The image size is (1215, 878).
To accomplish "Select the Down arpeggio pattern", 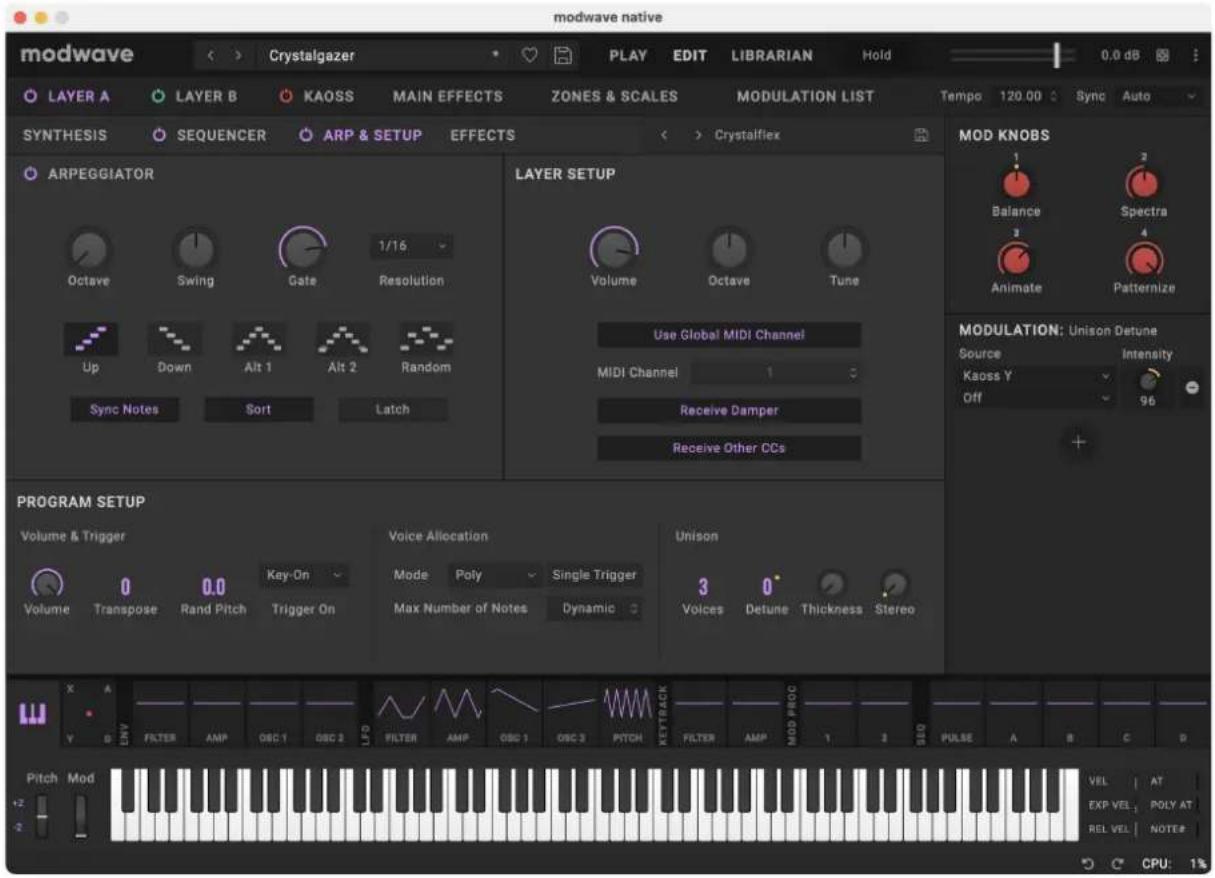I will coord(174,339).
